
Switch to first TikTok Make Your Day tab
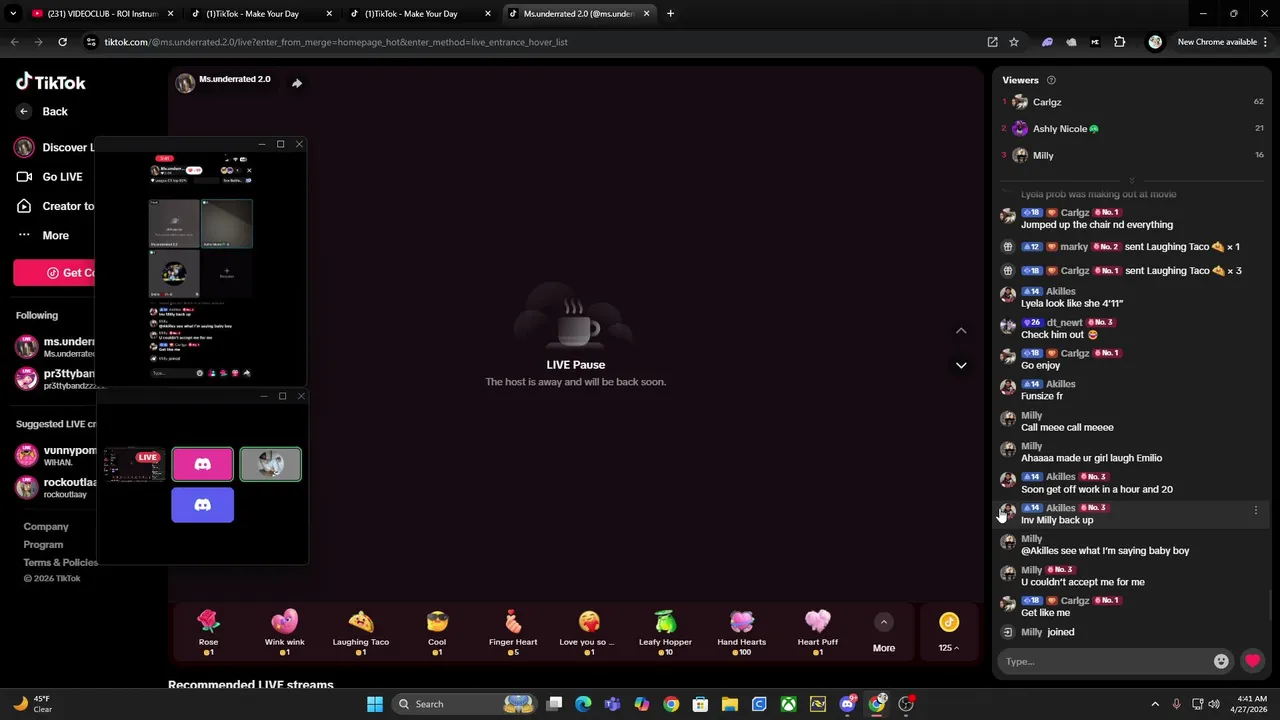coord(260,14)
